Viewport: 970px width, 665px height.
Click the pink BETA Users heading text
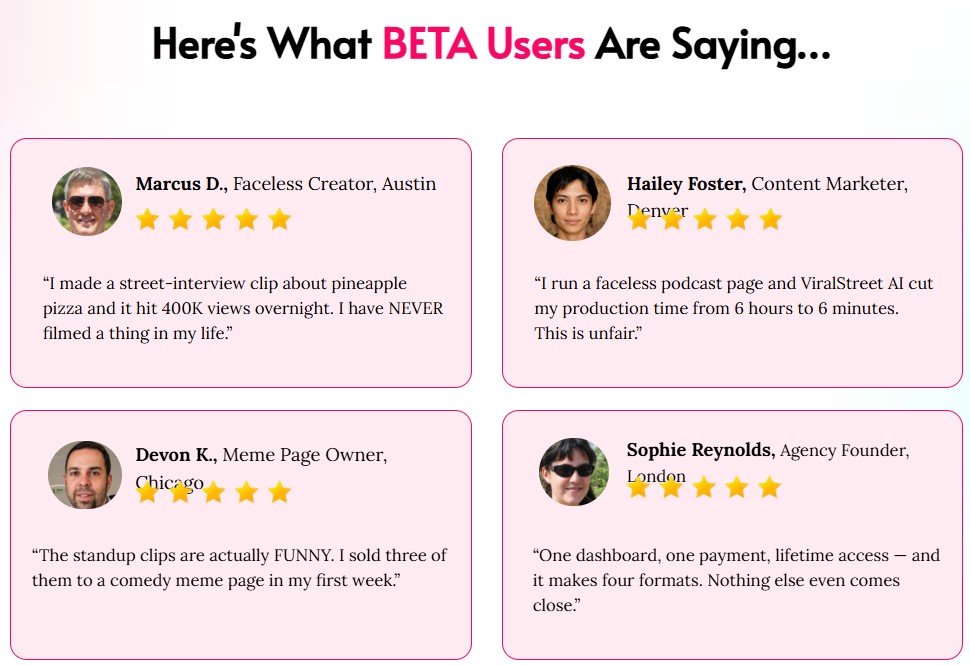pyautogui.click(x=484, y=43)
